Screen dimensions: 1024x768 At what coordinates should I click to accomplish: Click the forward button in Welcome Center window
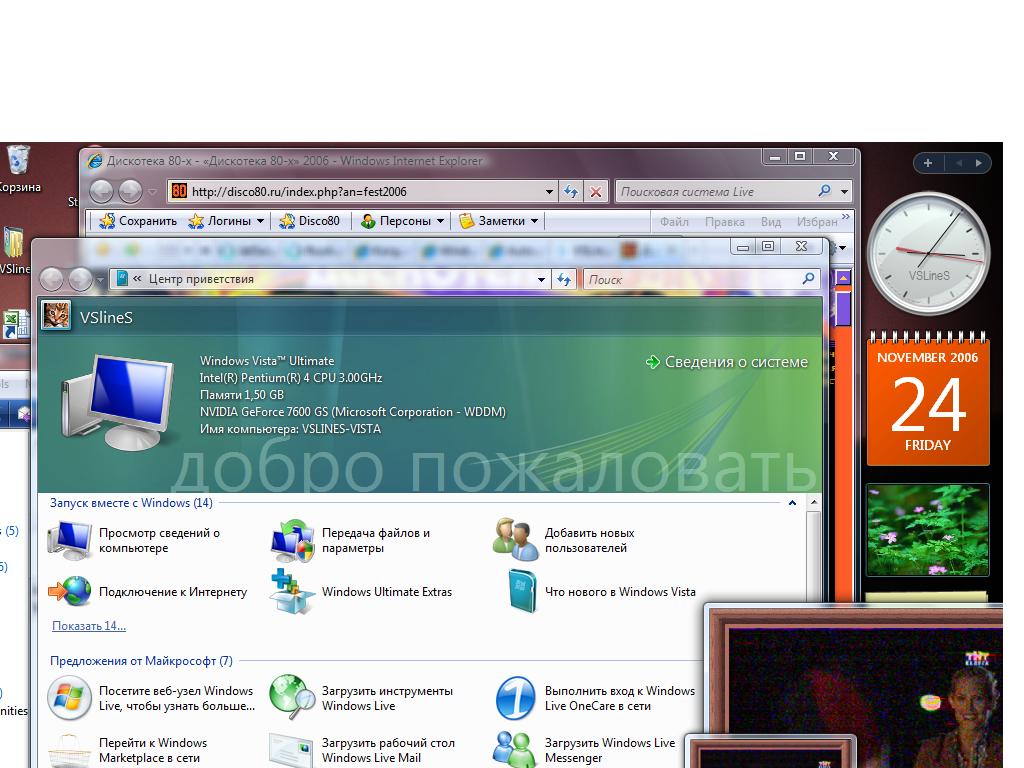coord(80,280)
